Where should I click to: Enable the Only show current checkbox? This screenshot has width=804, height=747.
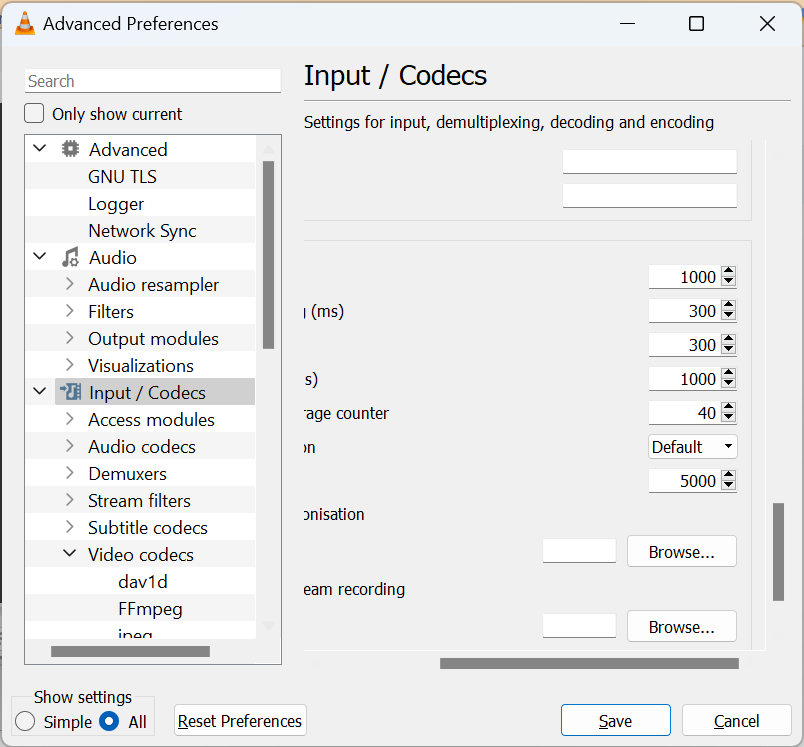tap(33, 113)
